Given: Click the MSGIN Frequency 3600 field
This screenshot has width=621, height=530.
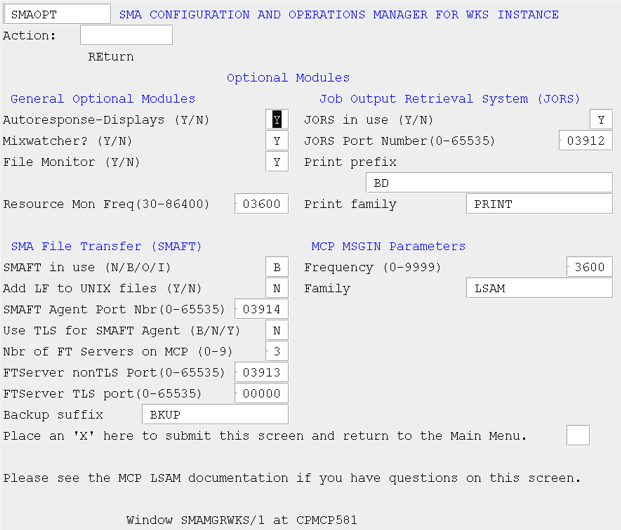Looking at the screenshot, I should point(589,267).
